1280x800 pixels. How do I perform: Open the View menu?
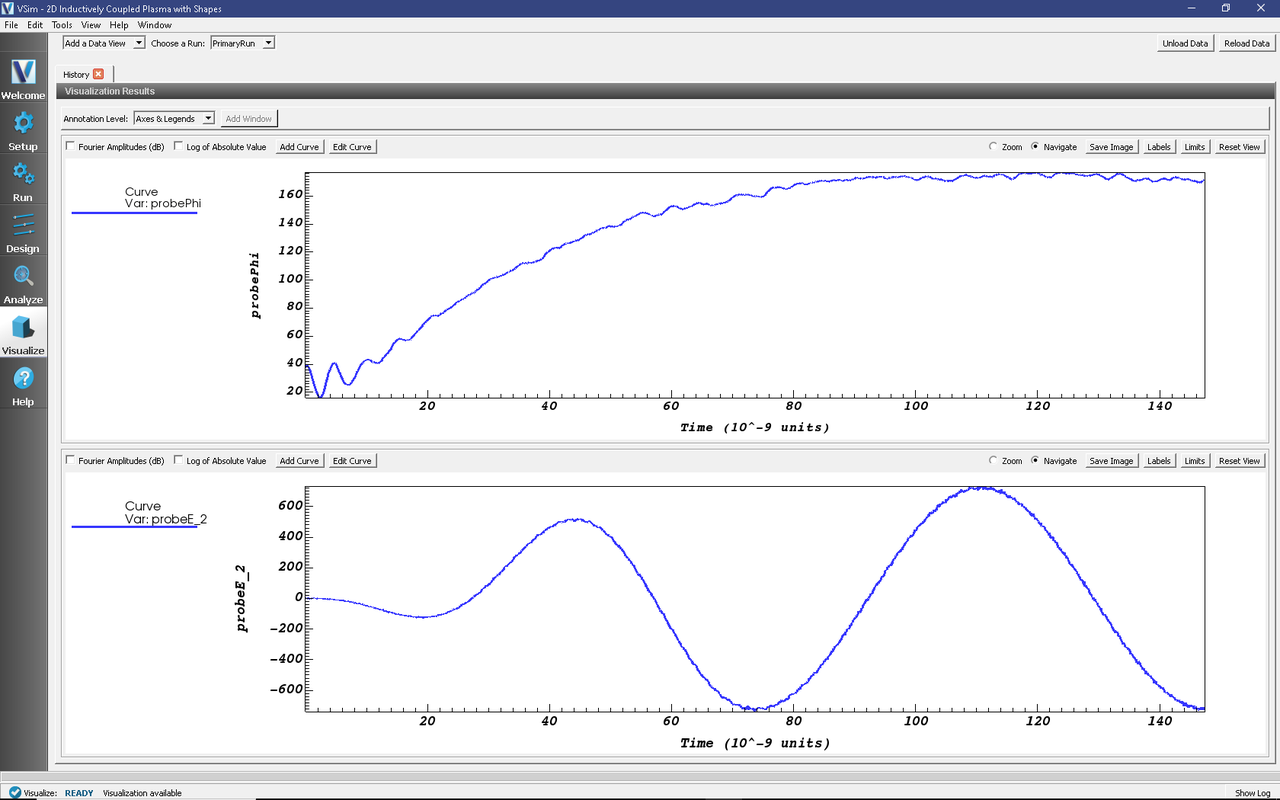click(91, 25)
